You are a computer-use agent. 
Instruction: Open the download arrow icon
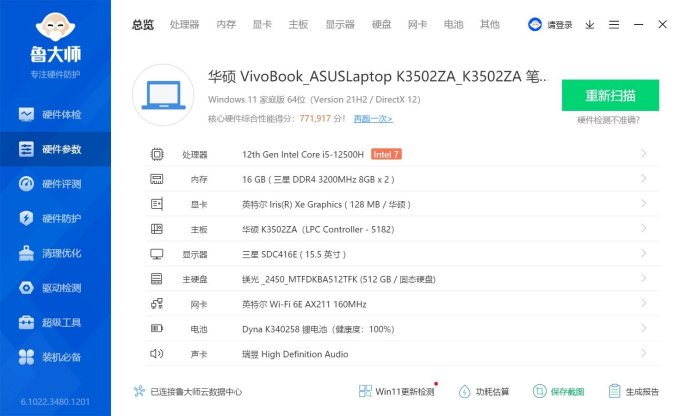click(x=589, y=25)
